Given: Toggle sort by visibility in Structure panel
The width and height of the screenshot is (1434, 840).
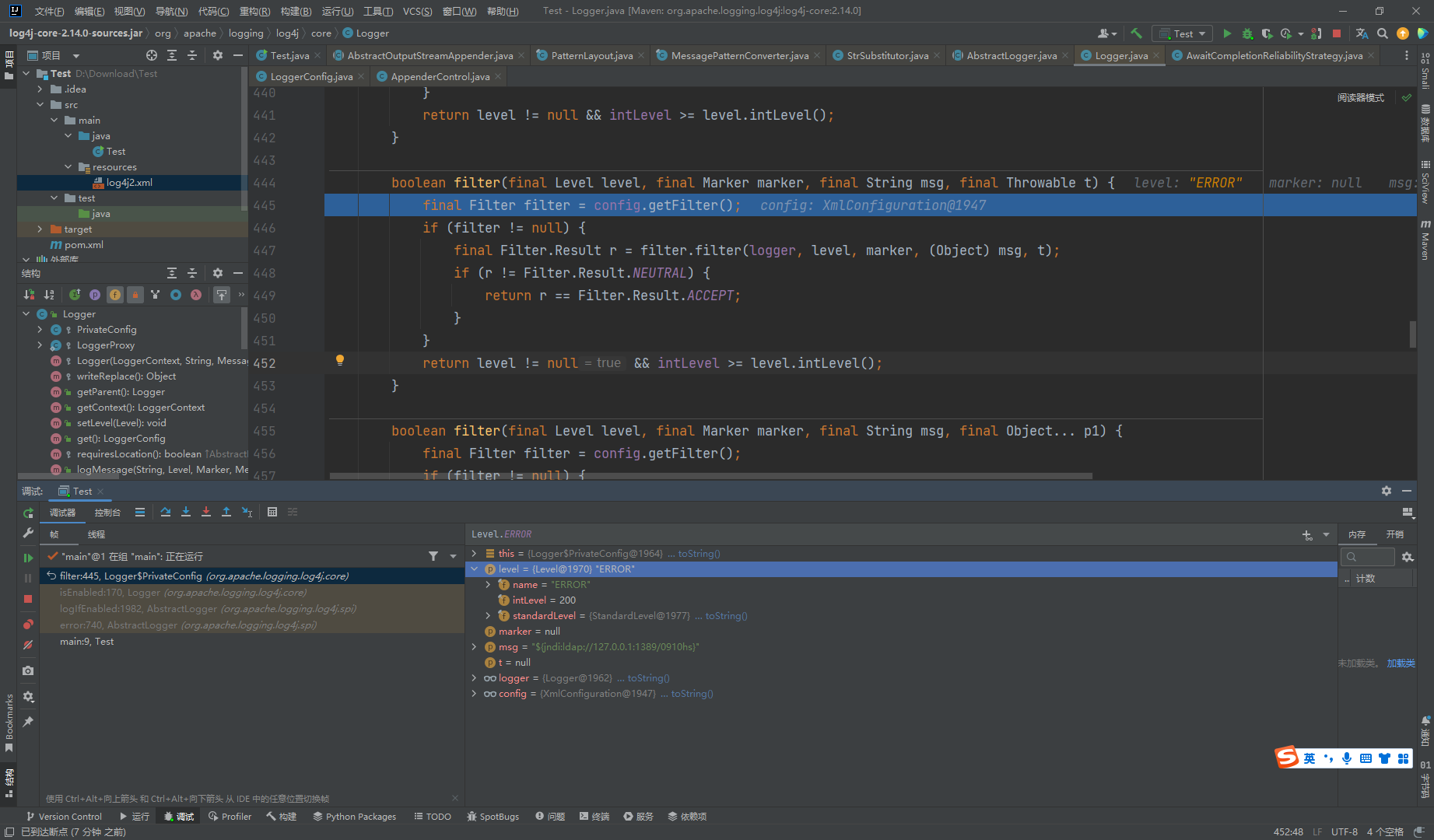Looking at the screenshot, I should click(x=29, y=295).
